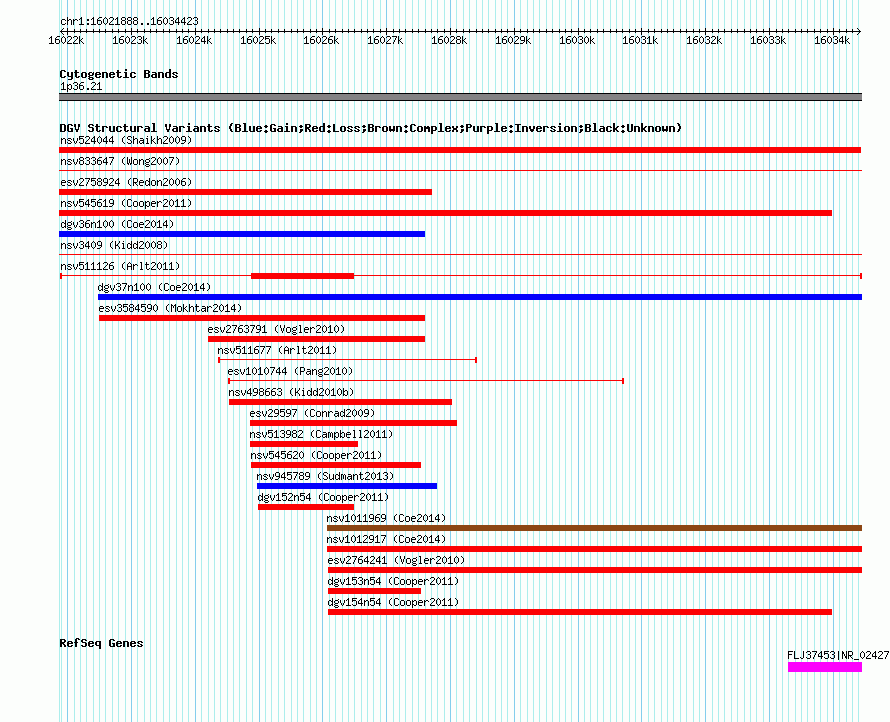Viewport: 890px width, 722px height.
Task: Click the Cytogenetic Bands track title
Action: (x=119, y=74)
